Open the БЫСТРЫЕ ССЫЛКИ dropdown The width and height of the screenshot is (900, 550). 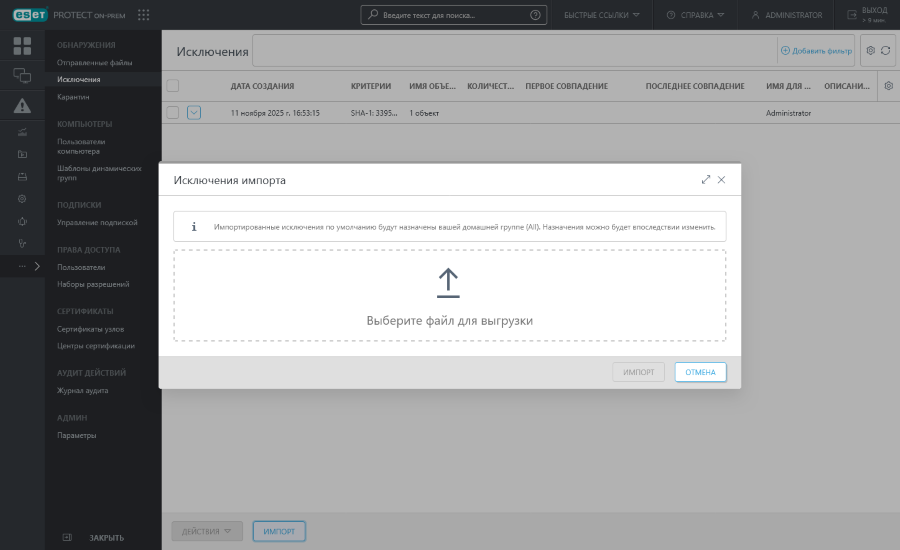point(602,15)
